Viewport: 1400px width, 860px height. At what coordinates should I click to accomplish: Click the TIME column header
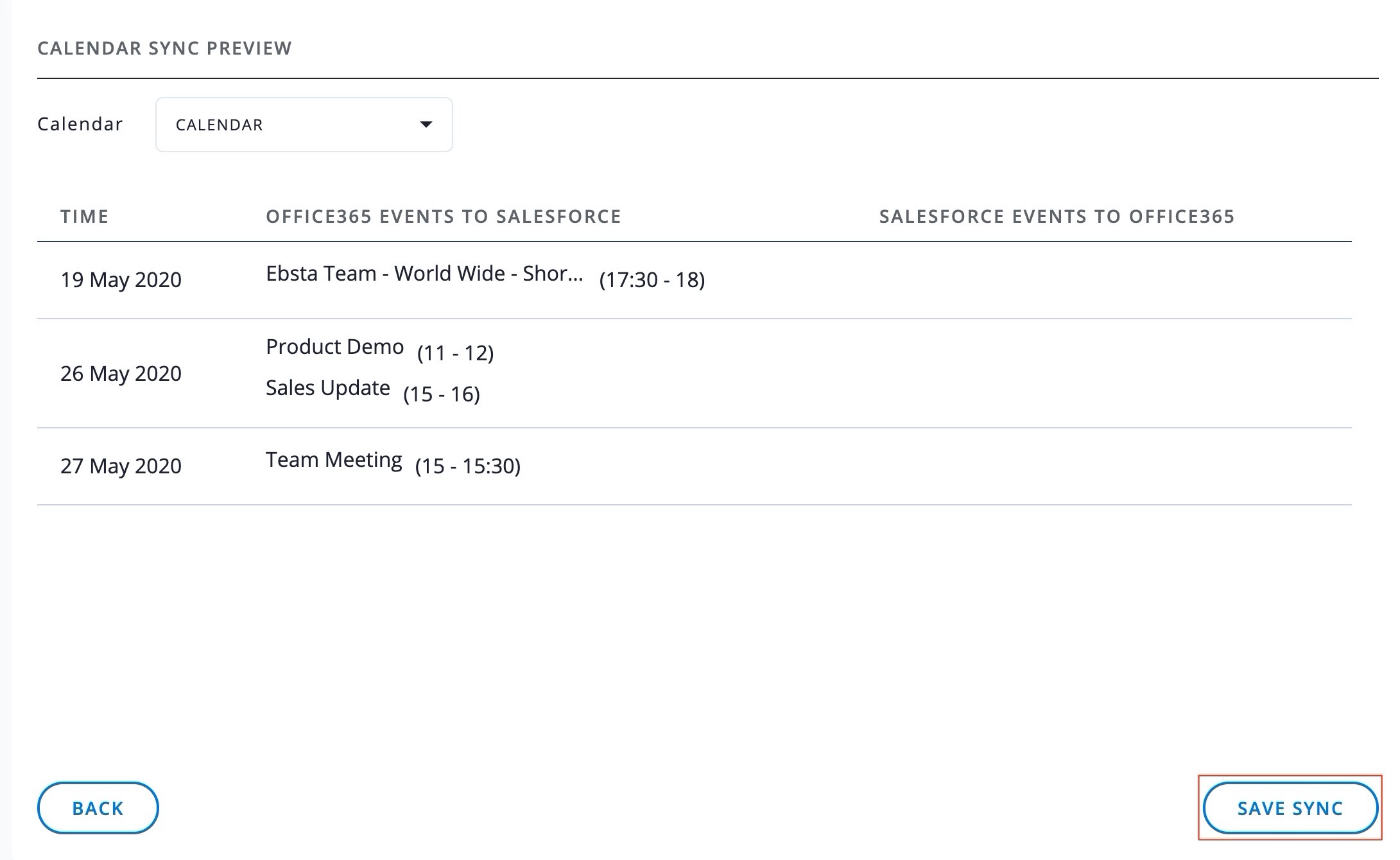pyautogui.click(x=85, y=216)
